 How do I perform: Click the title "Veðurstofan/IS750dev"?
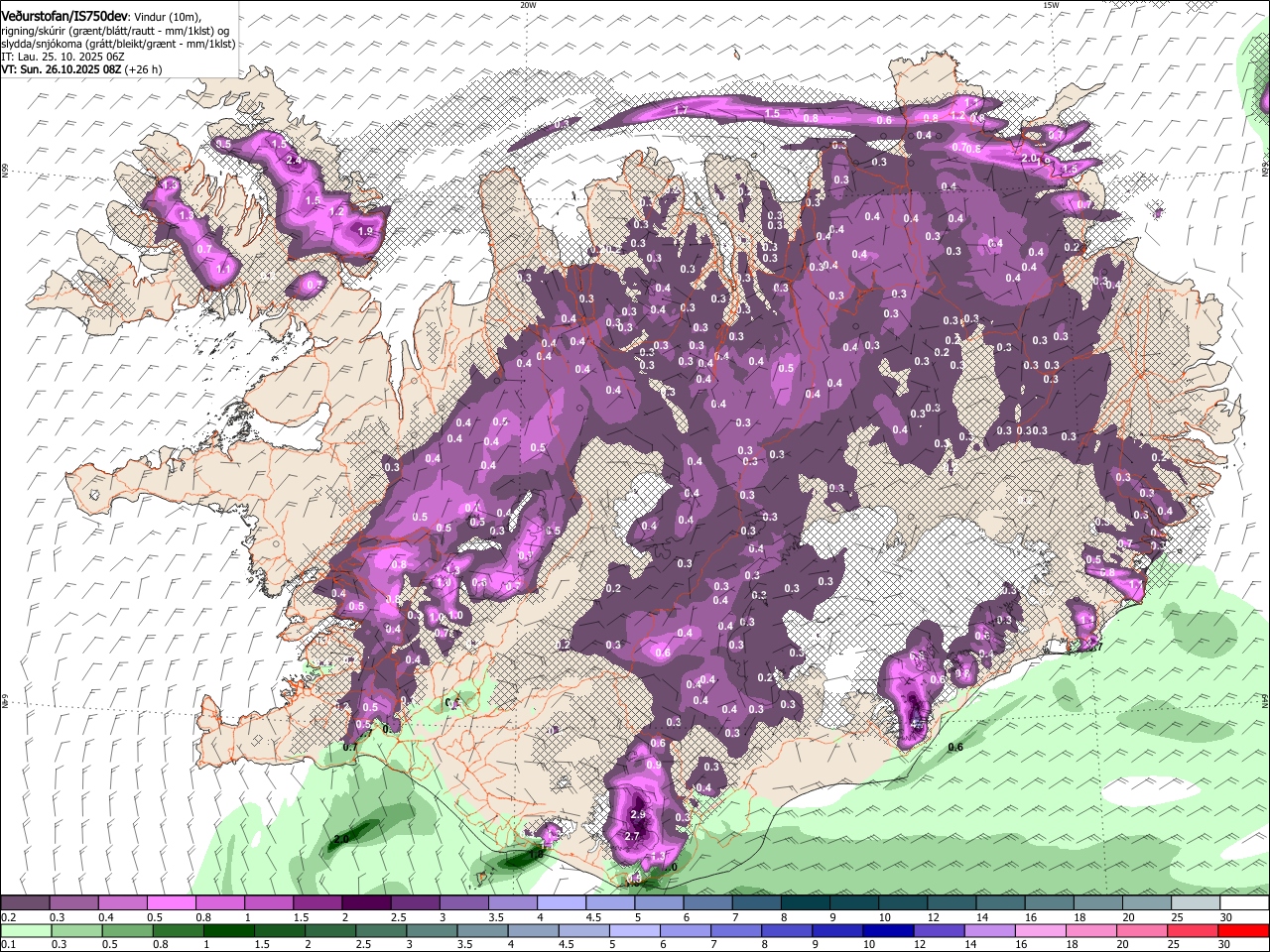(63, 15)
